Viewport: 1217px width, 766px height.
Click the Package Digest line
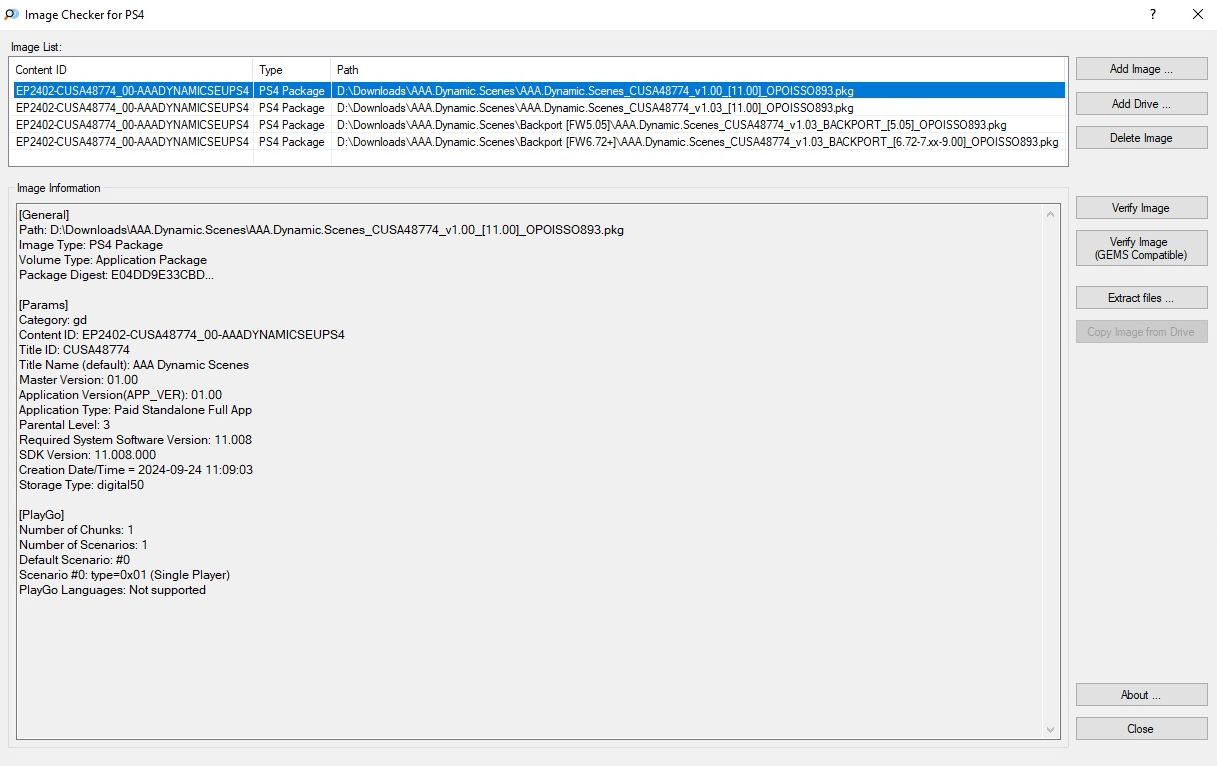pos(116,275)
